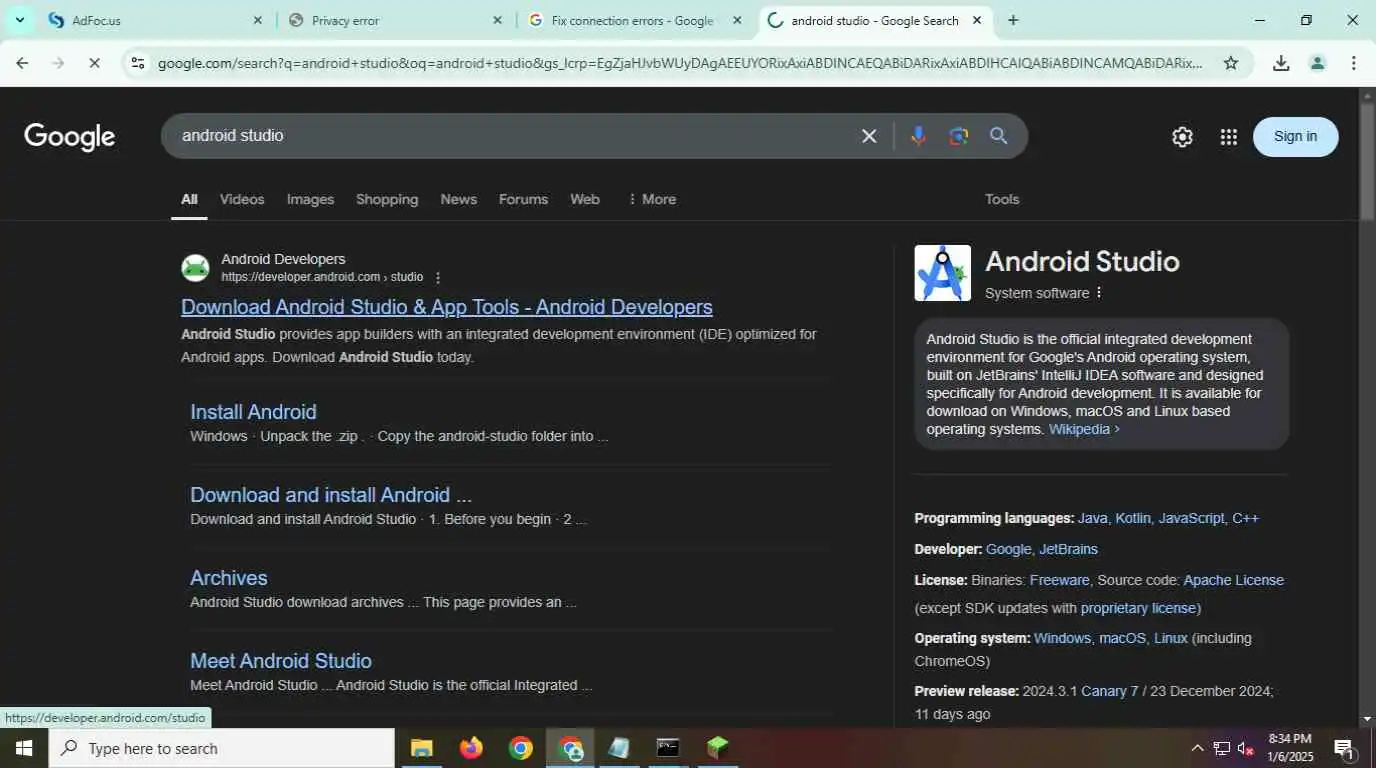
Task: Bookmark this page with star icon
Action: (x=1231, y=63)
